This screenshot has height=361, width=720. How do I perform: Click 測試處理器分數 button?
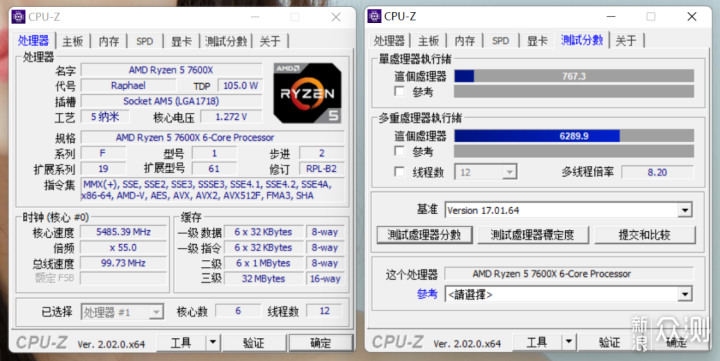point(424,235)
